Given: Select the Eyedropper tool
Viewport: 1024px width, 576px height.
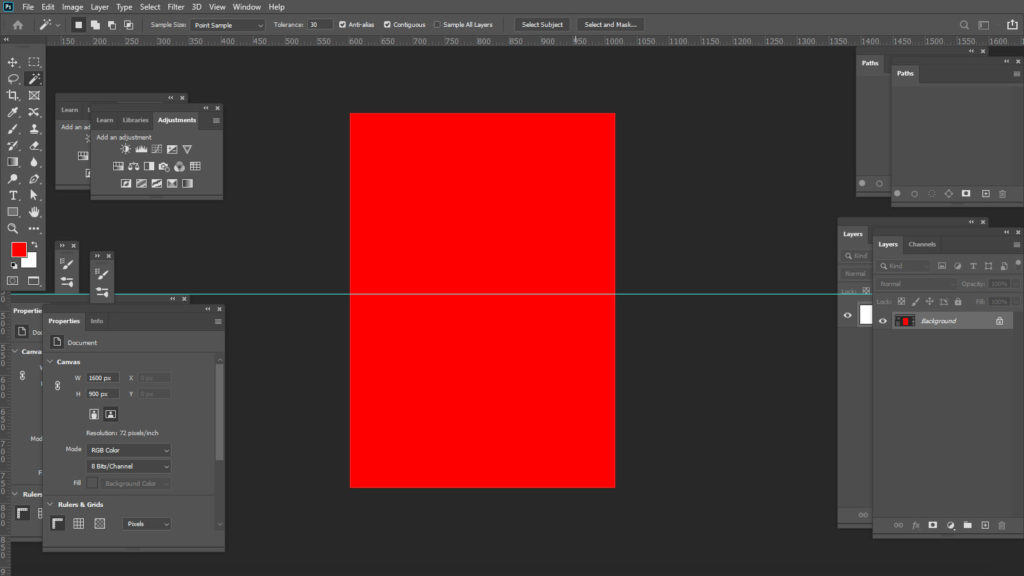Looking at the screenshot, I should pyautogui.click(x=12, y=112).
